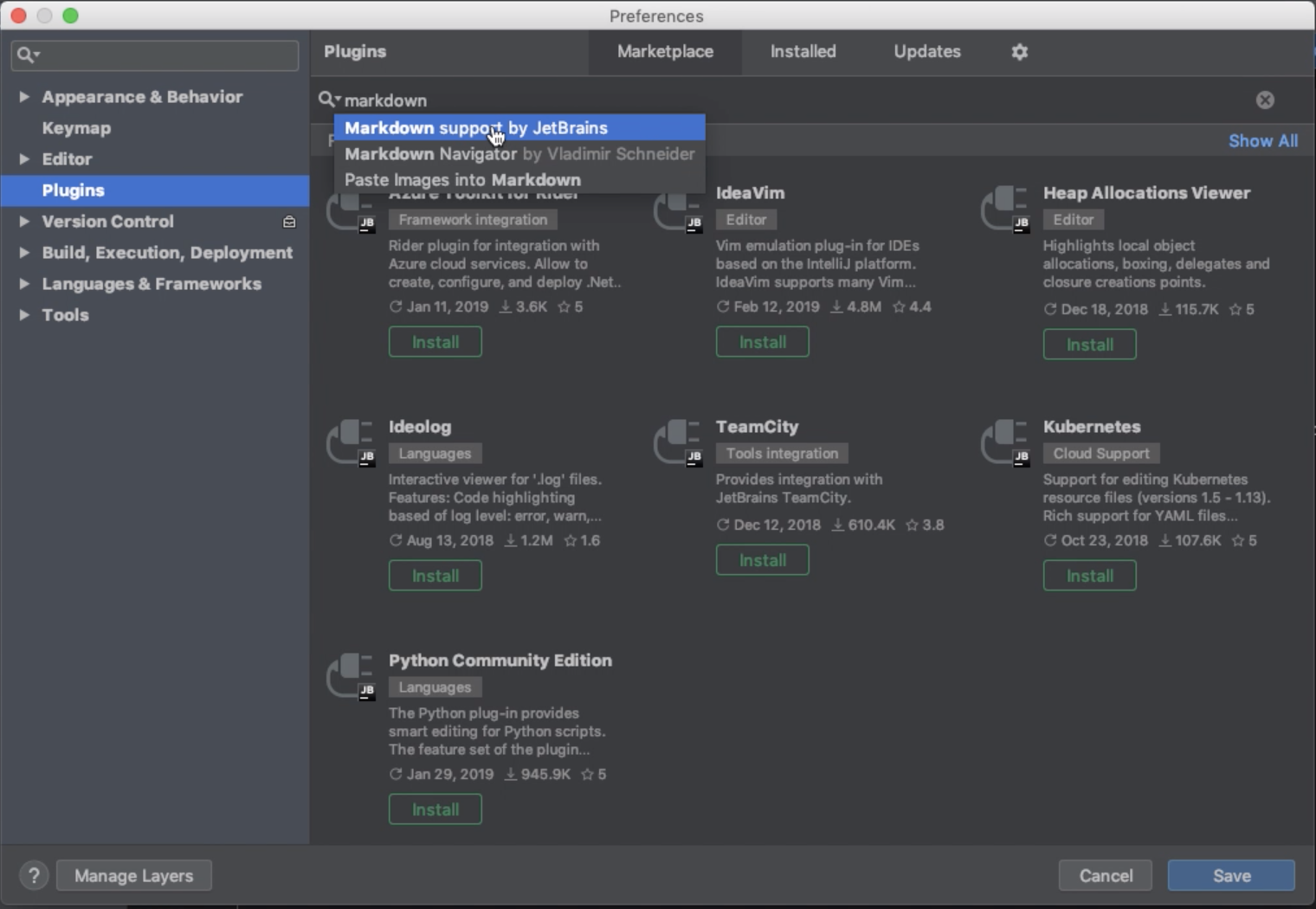Click the IdeaVim 4.4 star rating
The width and height of the screenshot is (1316, 909).
[913, 307]
